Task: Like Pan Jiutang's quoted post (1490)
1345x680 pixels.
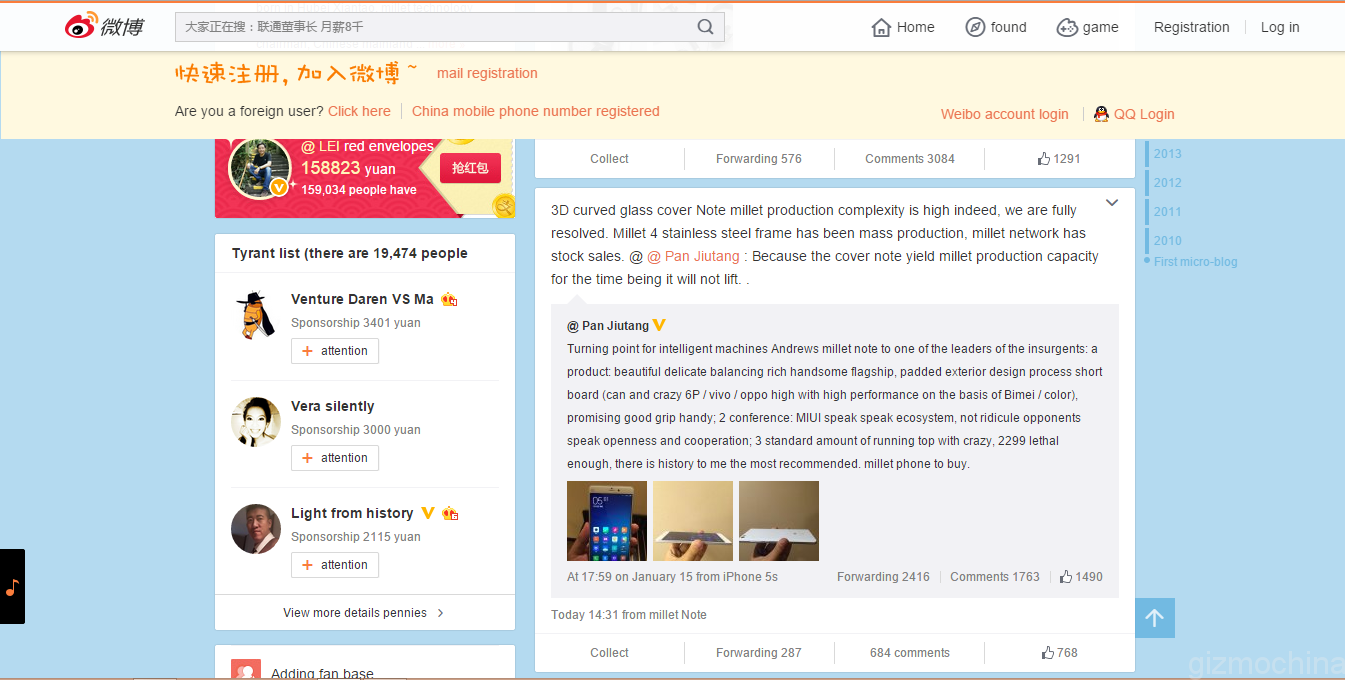Action: click(1081, 577)
